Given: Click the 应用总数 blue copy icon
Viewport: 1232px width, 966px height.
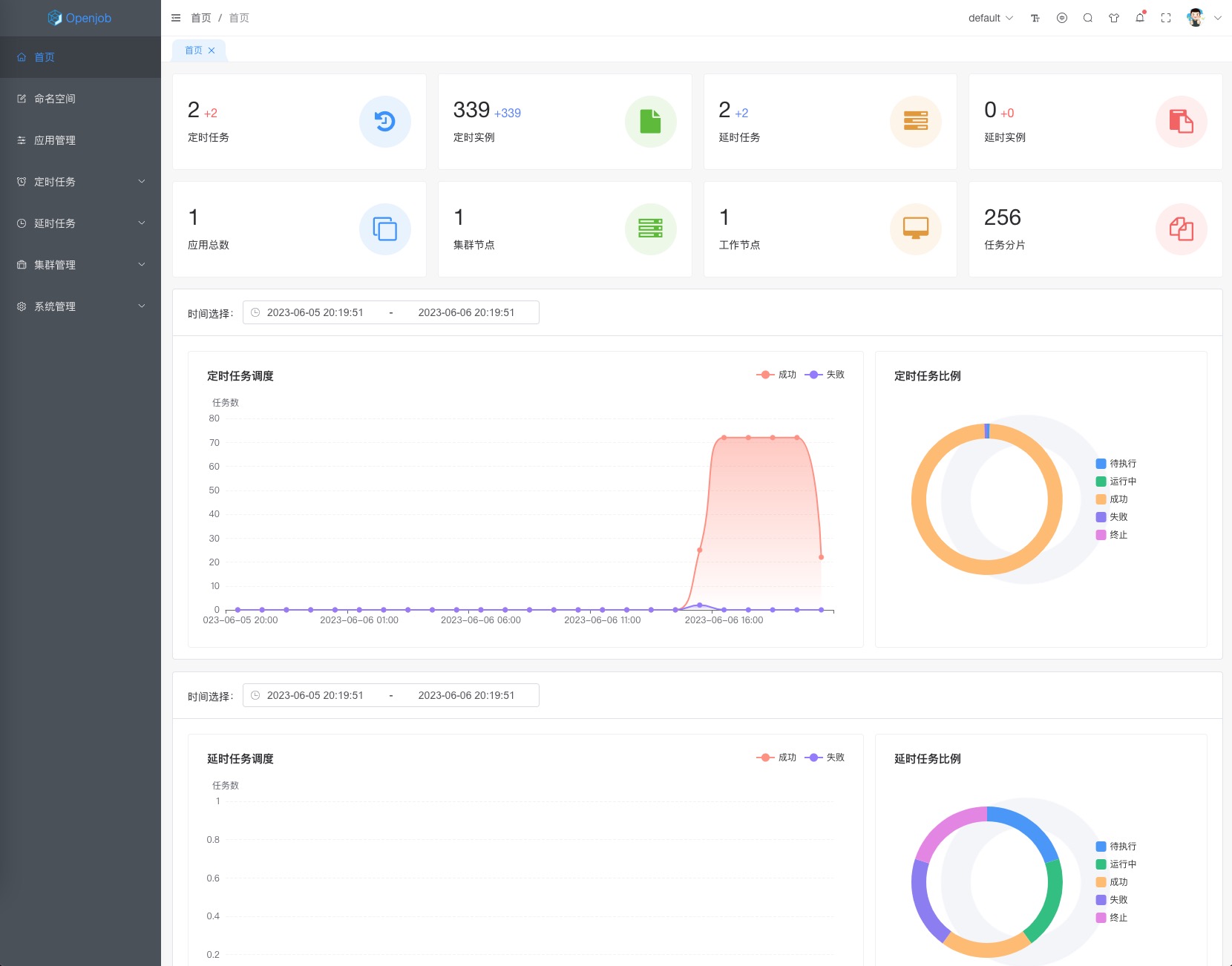Looking at the screenshot, I should 385,229.
